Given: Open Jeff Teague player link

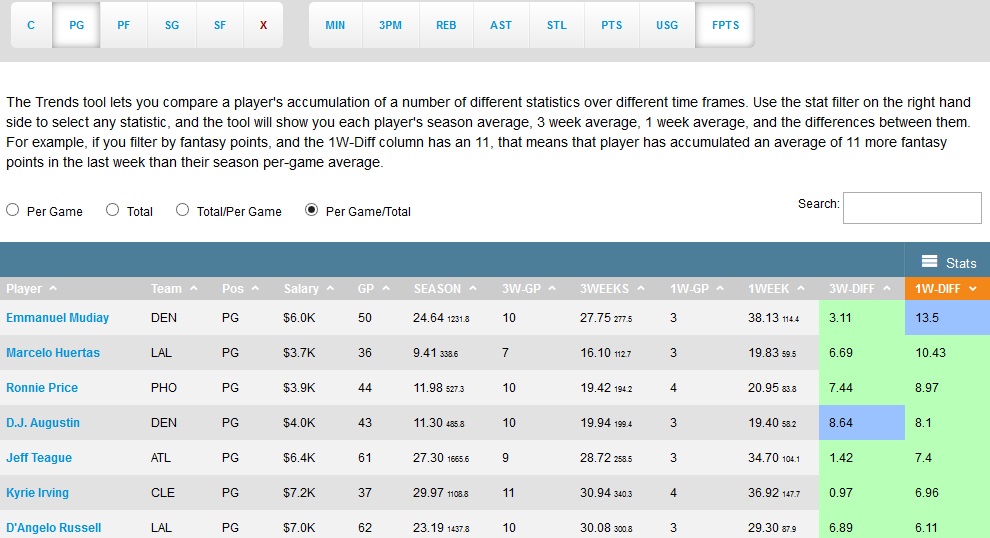Looking at the screenshot, I should tap(39, 458).
